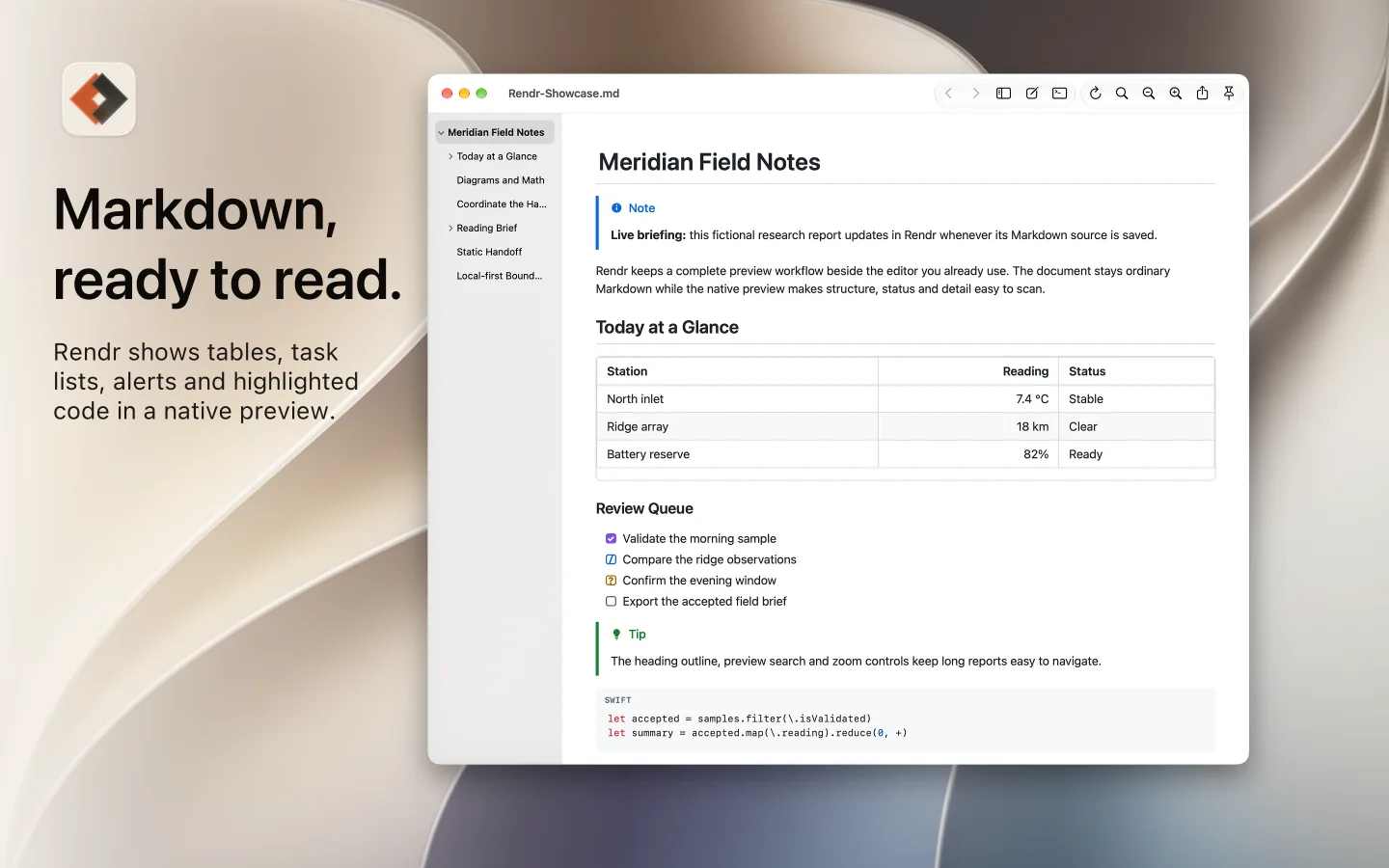
Task: Toggle the 'Compare the ridge observations' checkbox
Action: (x=611, y=559)
